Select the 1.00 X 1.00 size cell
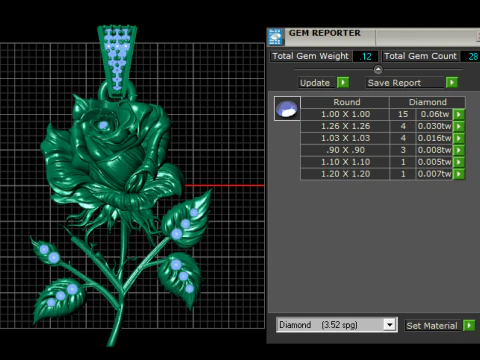The height and width of the screenshot is (360, 480). point(345,114)
